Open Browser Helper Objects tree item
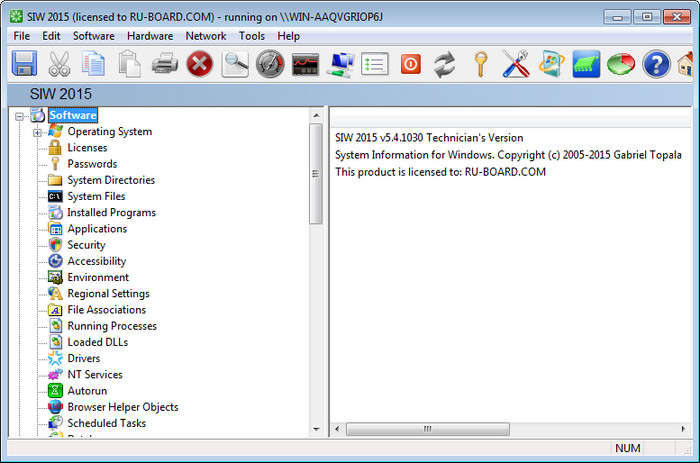The image size is (700, 463). pos(122,407)
